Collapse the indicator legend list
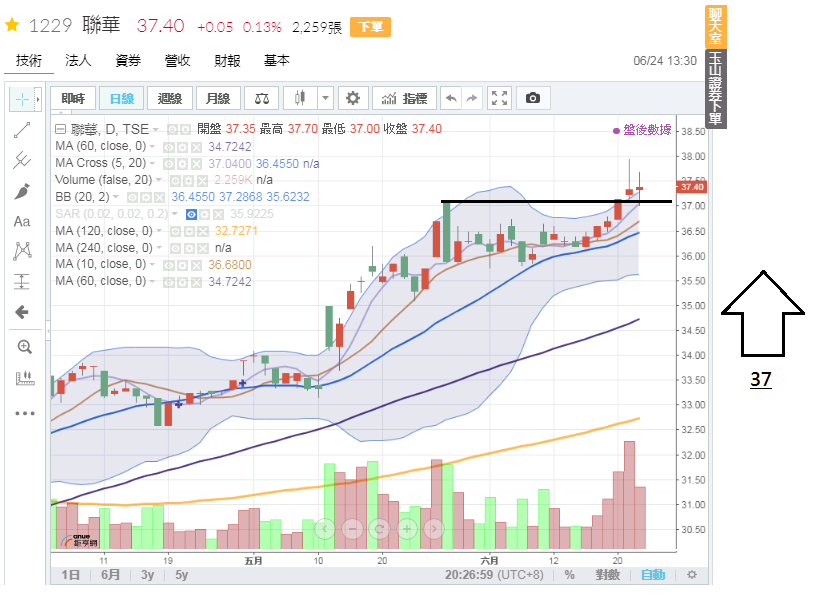Image resolution: width=830 pixels, height=600 pixels. [x=60, y=129]
